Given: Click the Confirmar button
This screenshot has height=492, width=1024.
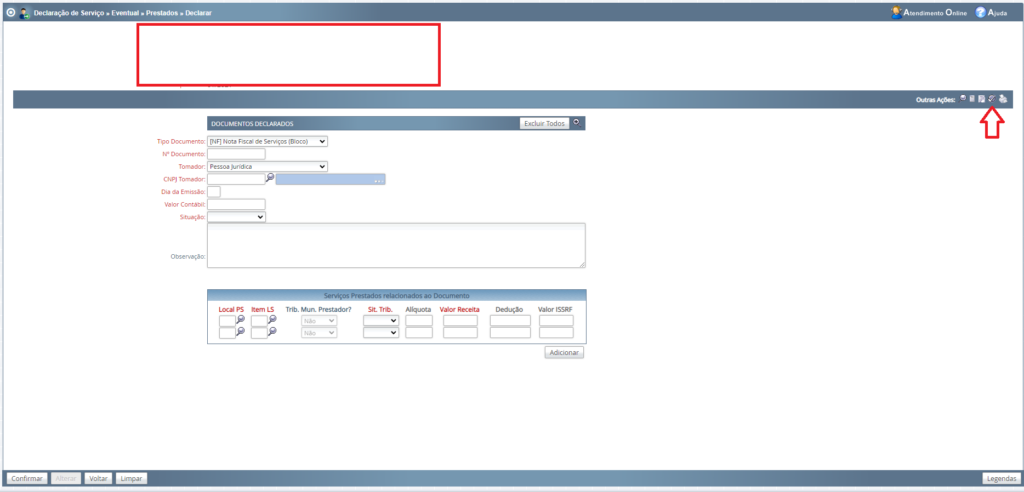Looking at the screenshot, I should [x=26, y=479].
